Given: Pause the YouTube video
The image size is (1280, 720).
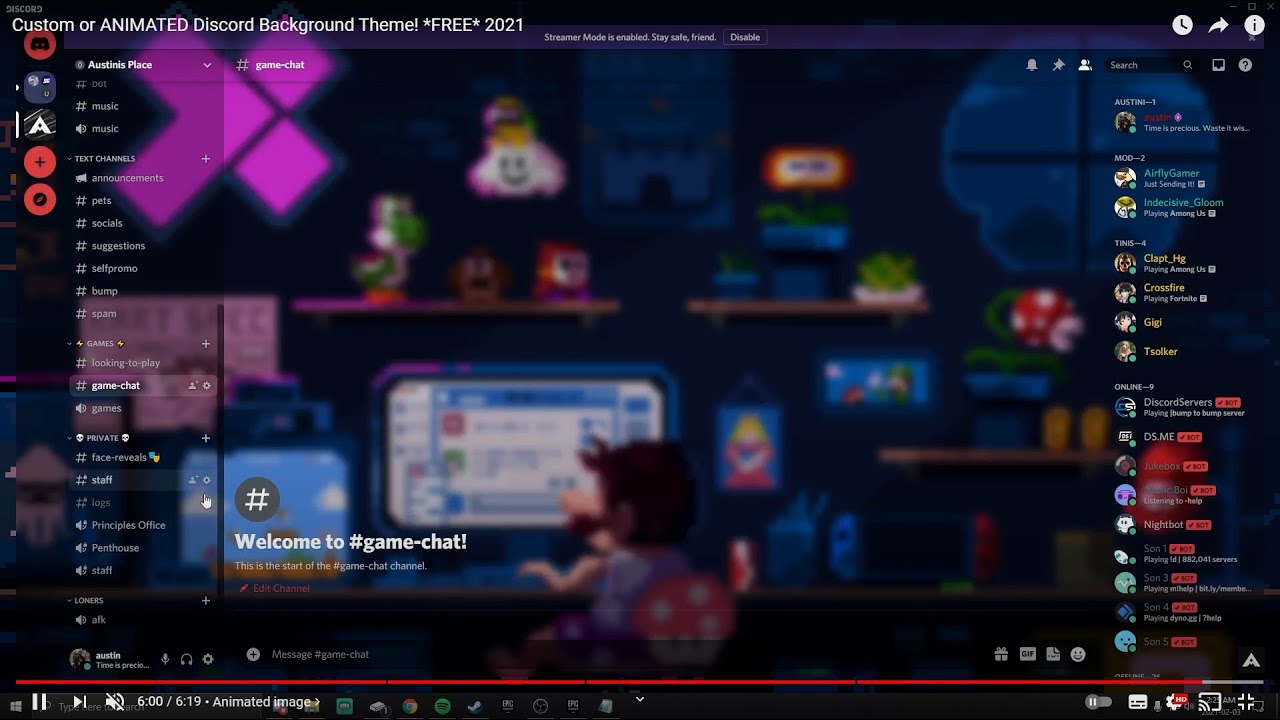Looking at the screenshot, I should pyautogui.click(x=40, y=702).
